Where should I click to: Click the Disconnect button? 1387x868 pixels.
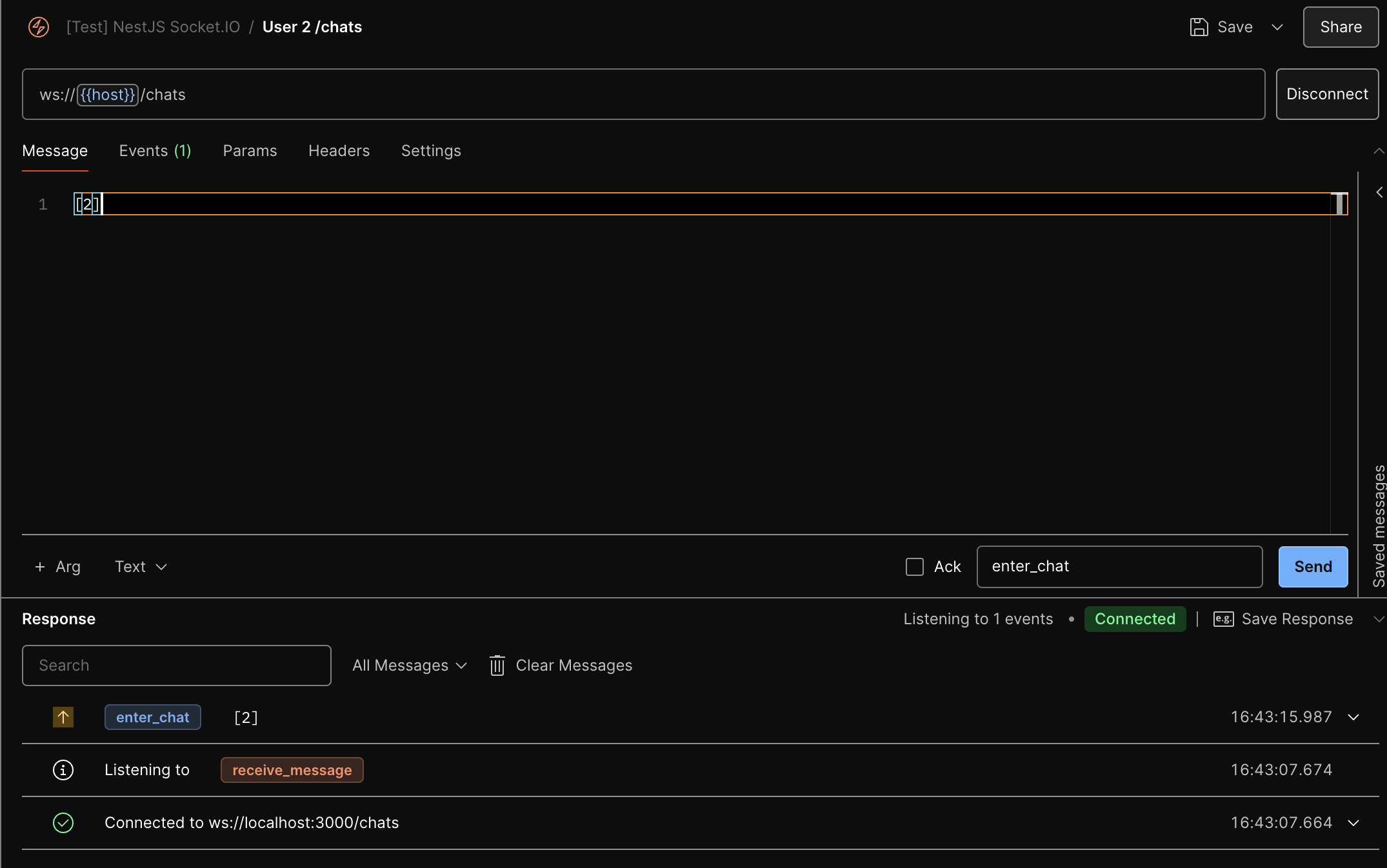(1327, 94)
